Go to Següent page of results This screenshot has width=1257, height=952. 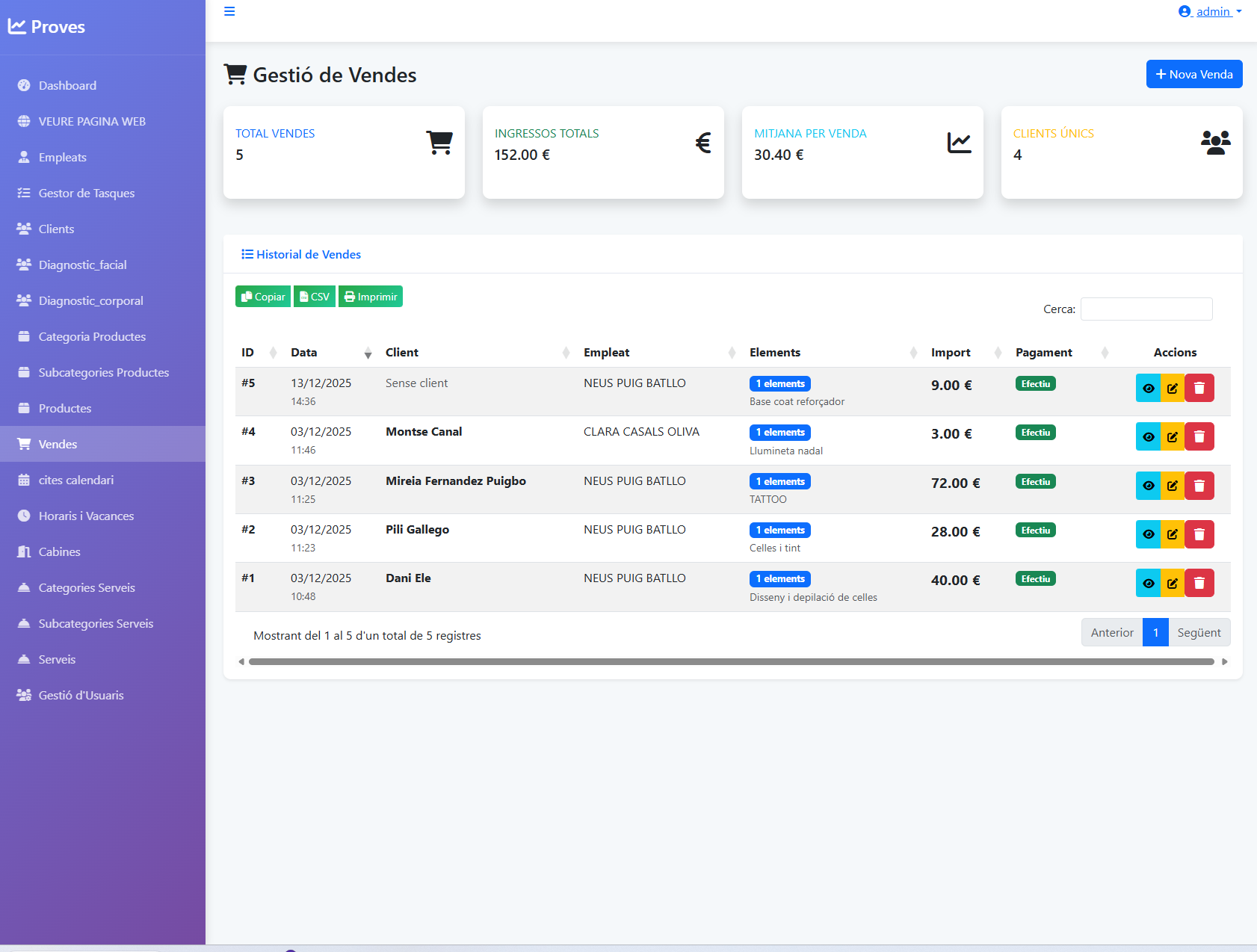(1199, 632)
